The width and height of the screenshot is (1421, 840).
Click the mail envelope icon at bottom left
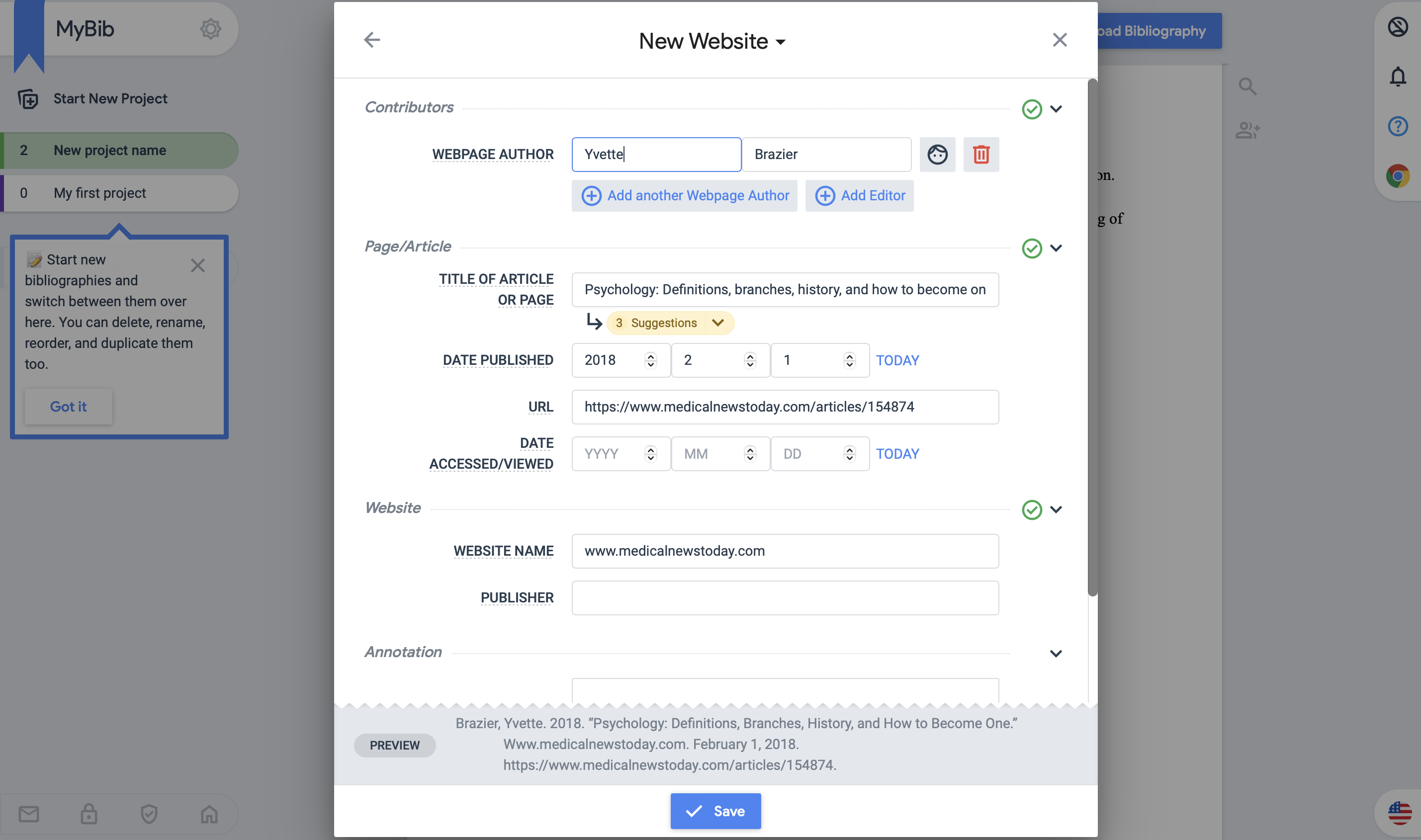(29, 814)
